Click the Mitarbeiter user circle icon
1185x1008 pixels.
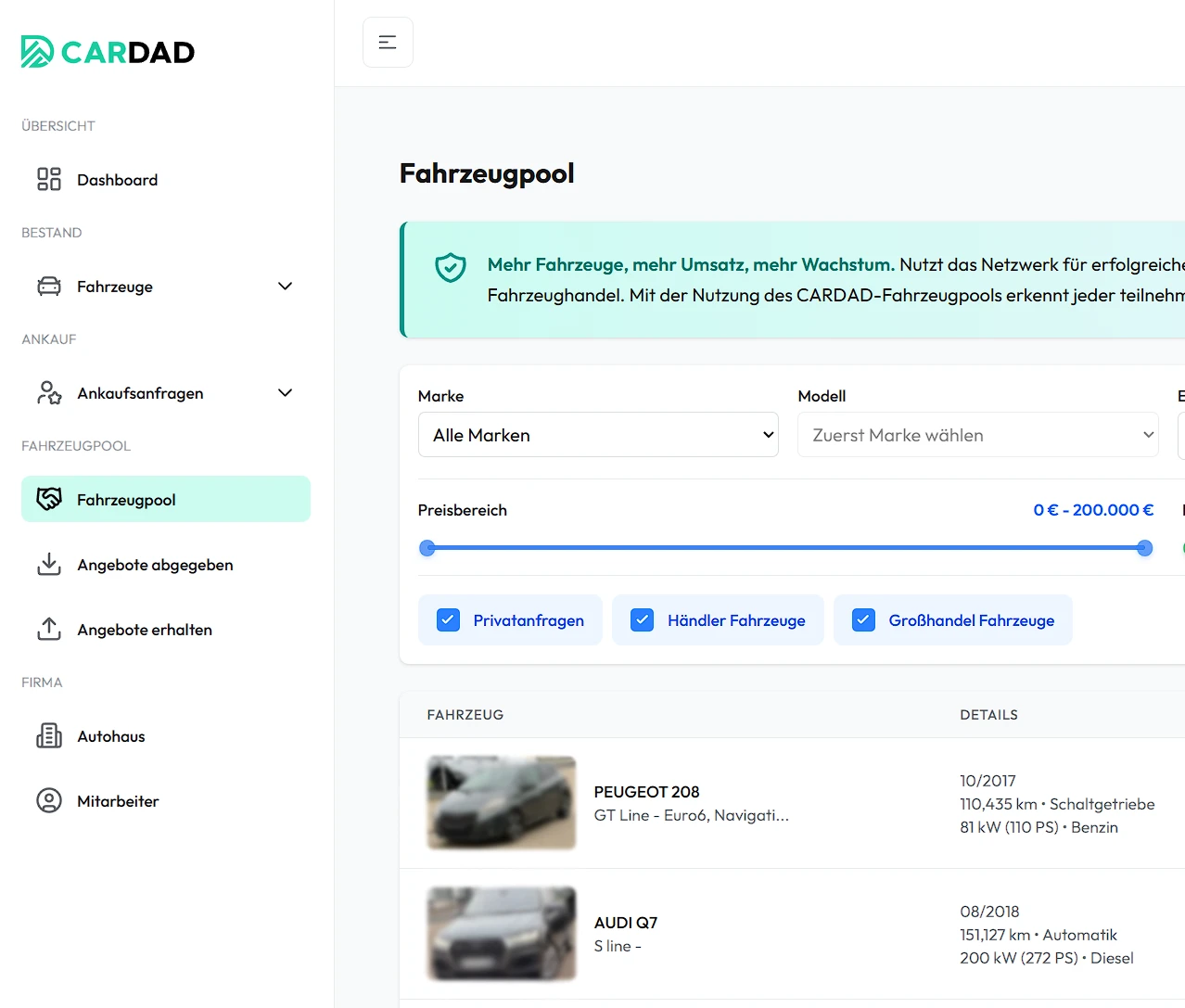click(x=49, y=801)
